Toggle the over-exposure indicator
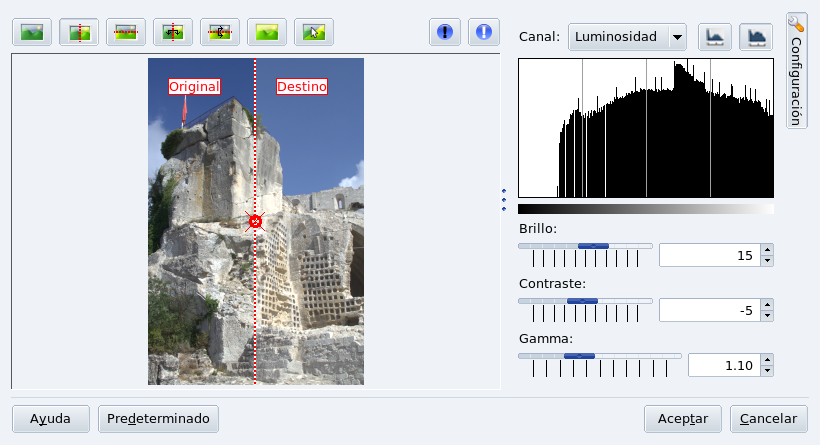 [485, 32]
